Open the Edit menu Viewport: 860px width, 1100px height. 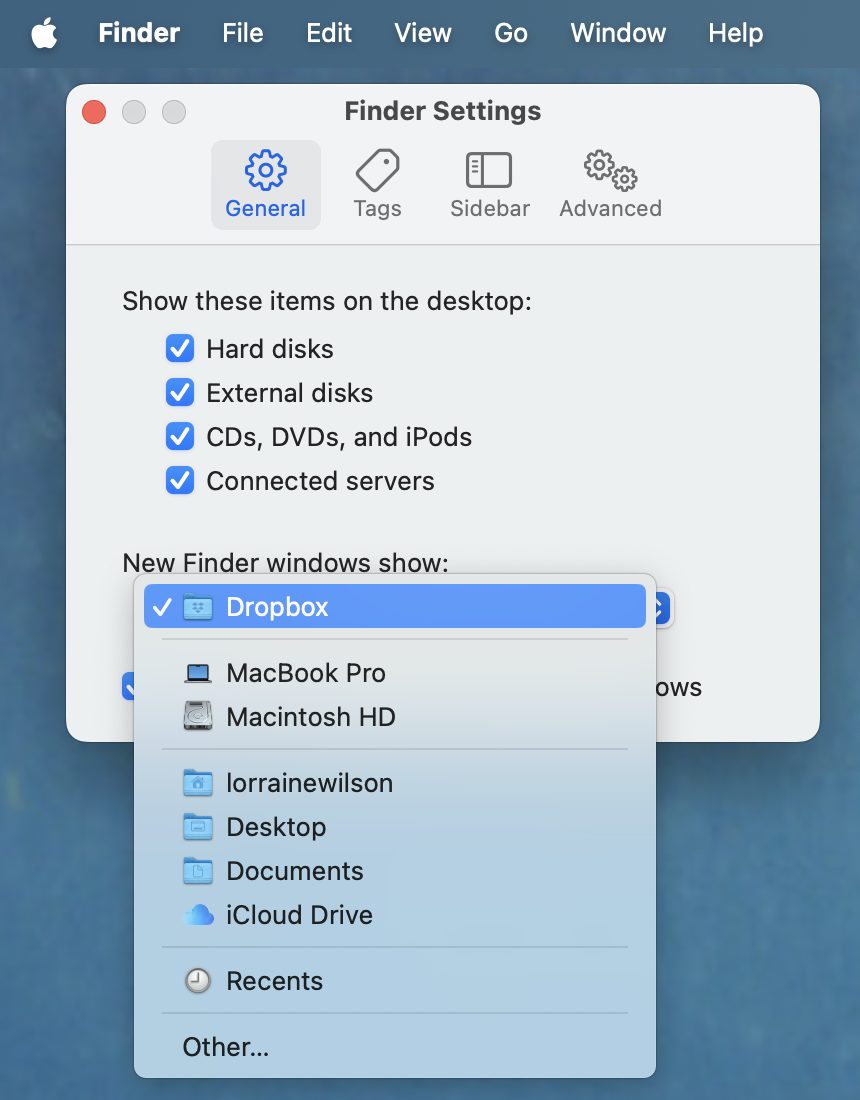(x=329, y=33)
